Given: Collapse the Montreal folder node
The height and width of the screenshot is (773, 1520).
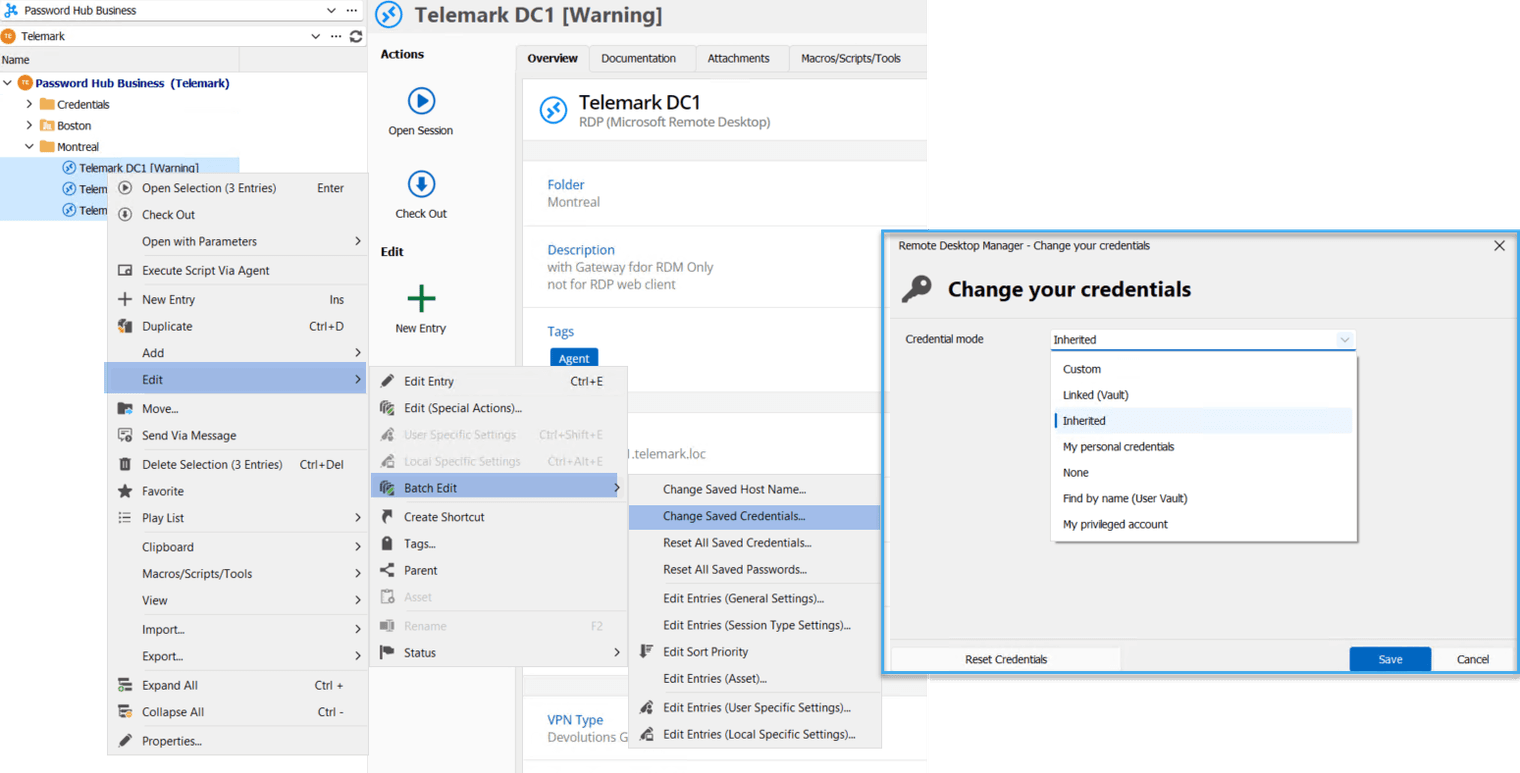Looking at the screenshot, I should coord(29,147).
